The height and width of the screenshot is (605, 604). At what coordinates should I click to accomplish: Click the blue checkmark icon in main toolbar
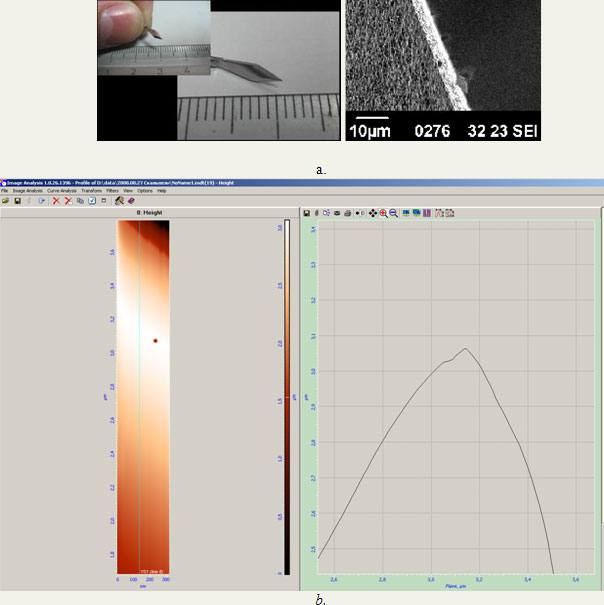coord(92,201)
